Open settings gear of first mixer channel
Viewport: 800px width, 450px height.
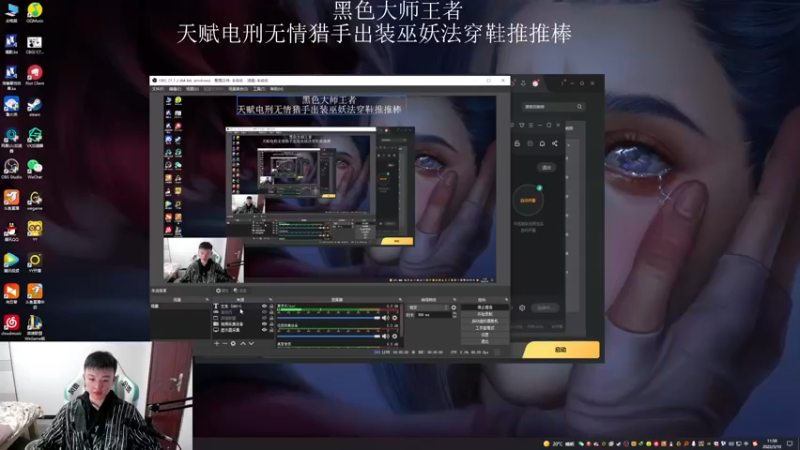pyautogui.click(x=394, y=318)
